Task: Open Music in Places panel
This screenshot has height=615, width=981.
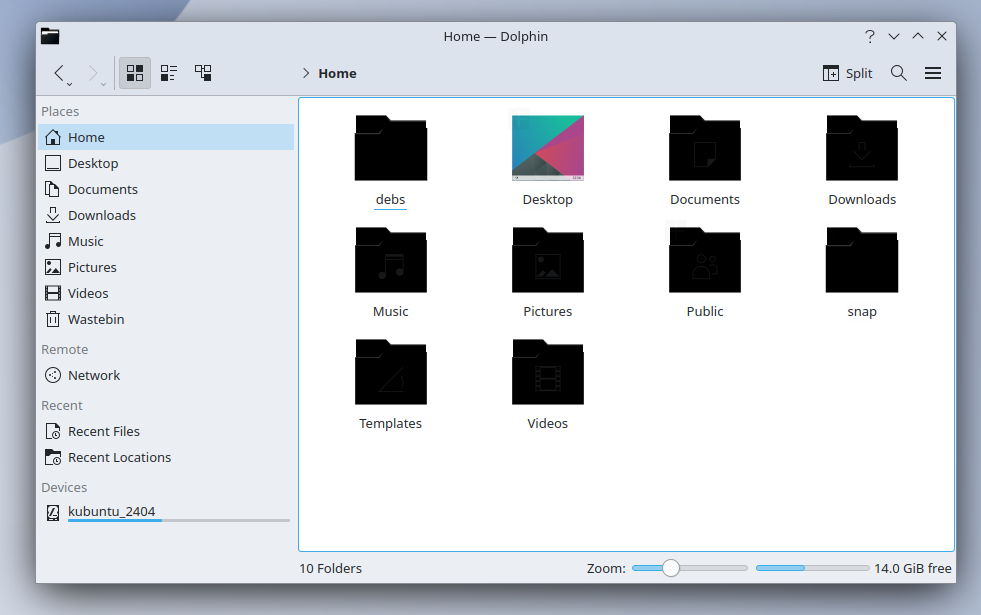Action: tap(166, 241)
